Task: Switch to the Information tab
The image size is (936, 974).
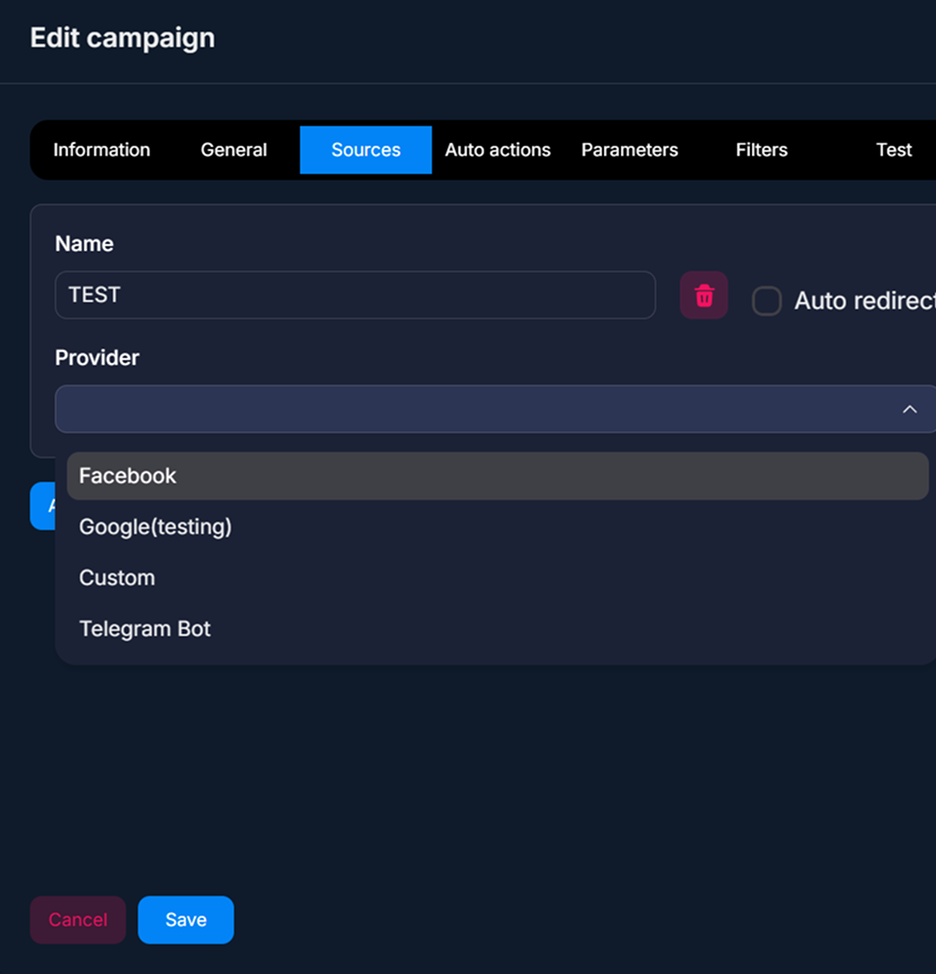Action: [x=102, y=150]
